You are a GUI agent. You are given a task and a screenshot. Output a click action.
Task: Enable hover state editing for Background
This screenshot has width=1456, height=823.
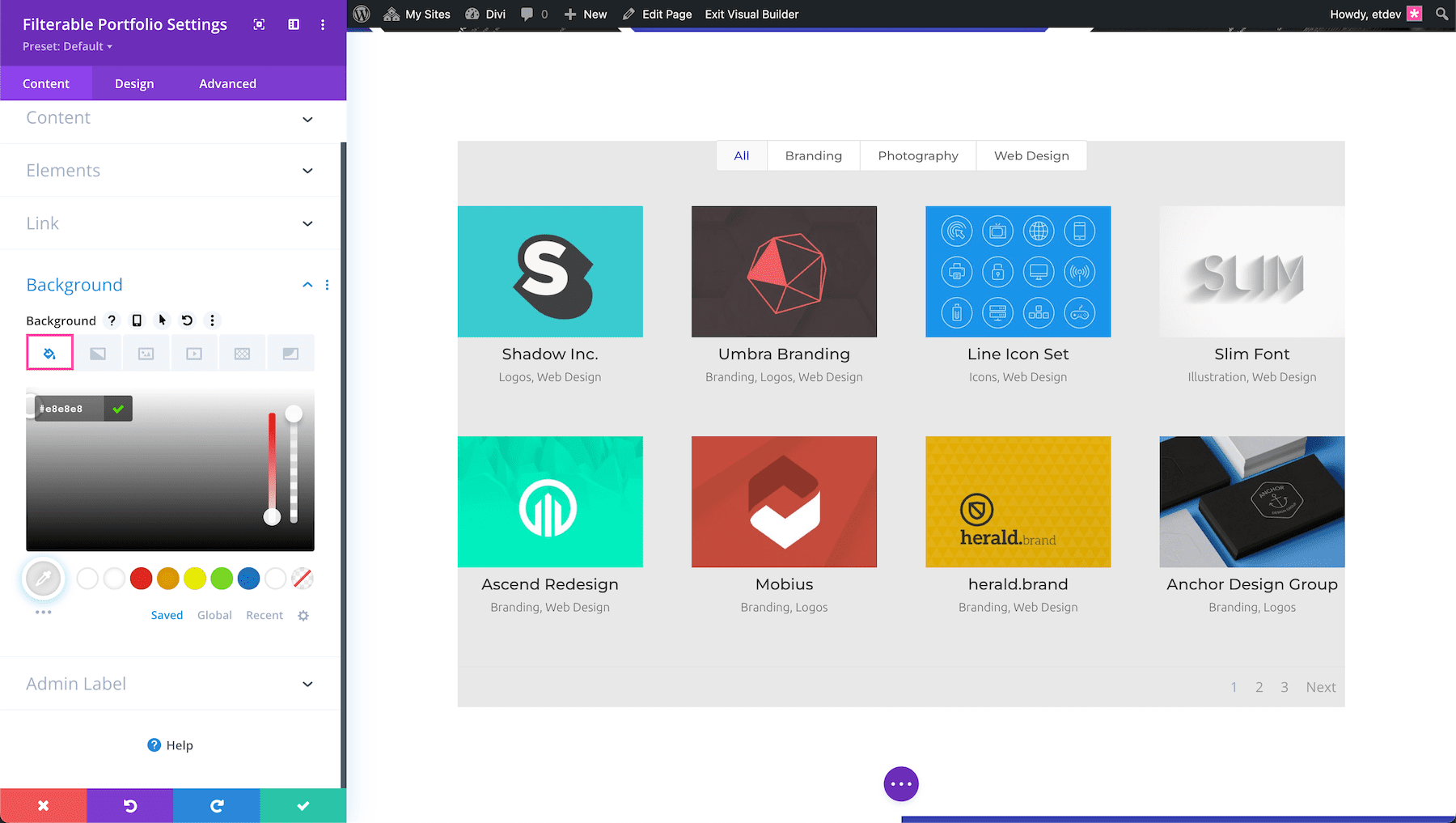coord(162,320)
